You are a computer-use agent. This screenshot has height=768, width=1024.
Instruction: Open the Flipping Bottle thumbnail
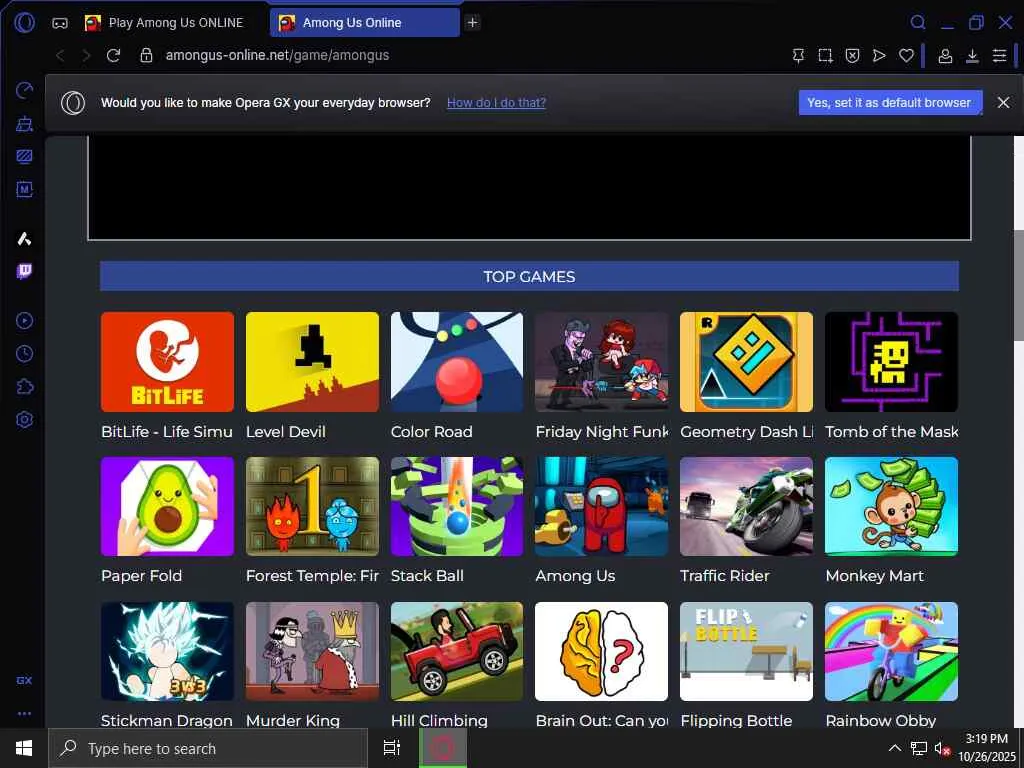click(746, 652)
